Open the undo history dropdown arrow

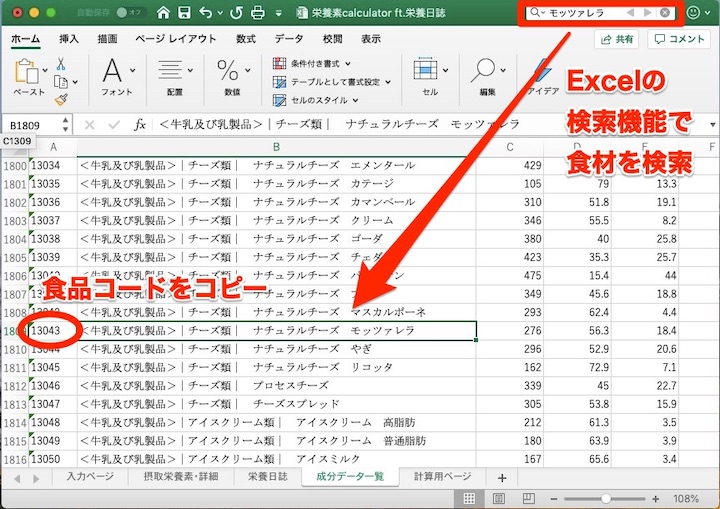220,13
